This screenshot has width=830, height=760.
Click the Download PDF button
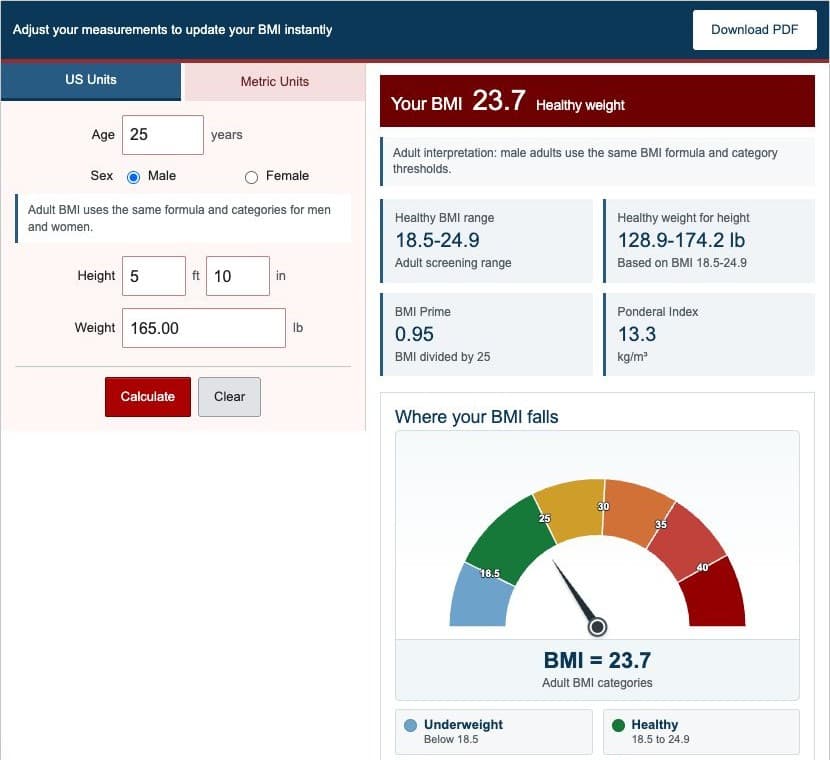(x=754, y=30)
